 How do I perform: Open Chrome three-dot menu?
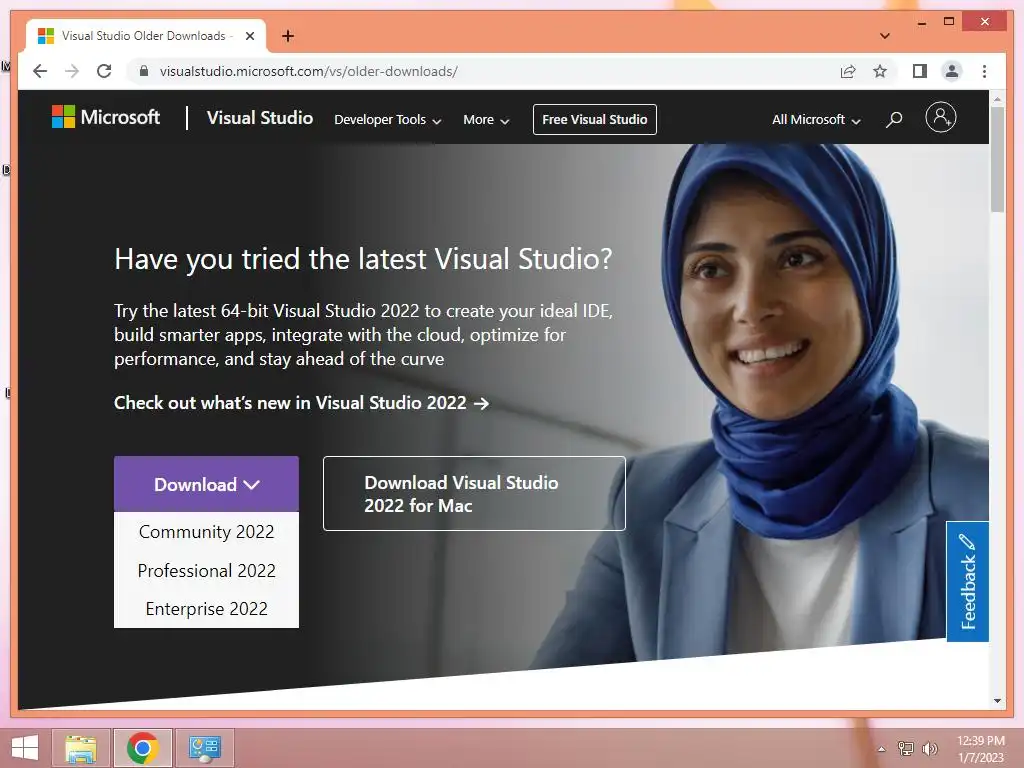click(x=984, y=71)
